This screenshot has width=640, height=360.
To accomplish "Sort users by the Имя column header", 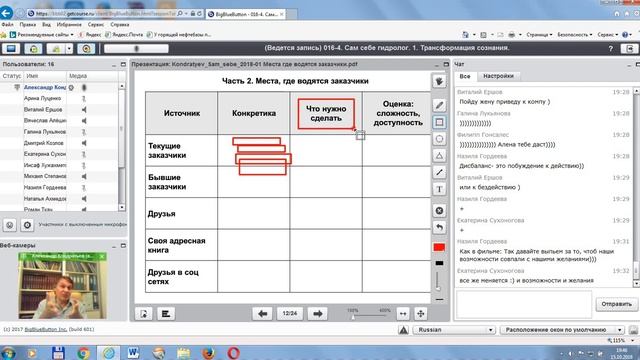I will [44, 76].
